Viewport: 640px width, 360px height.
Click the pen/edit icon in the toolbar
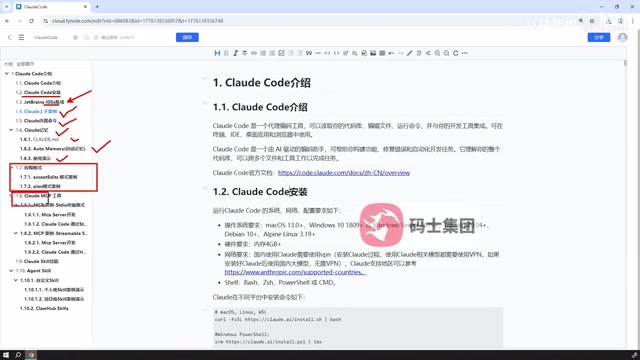[x=410, y=53]
